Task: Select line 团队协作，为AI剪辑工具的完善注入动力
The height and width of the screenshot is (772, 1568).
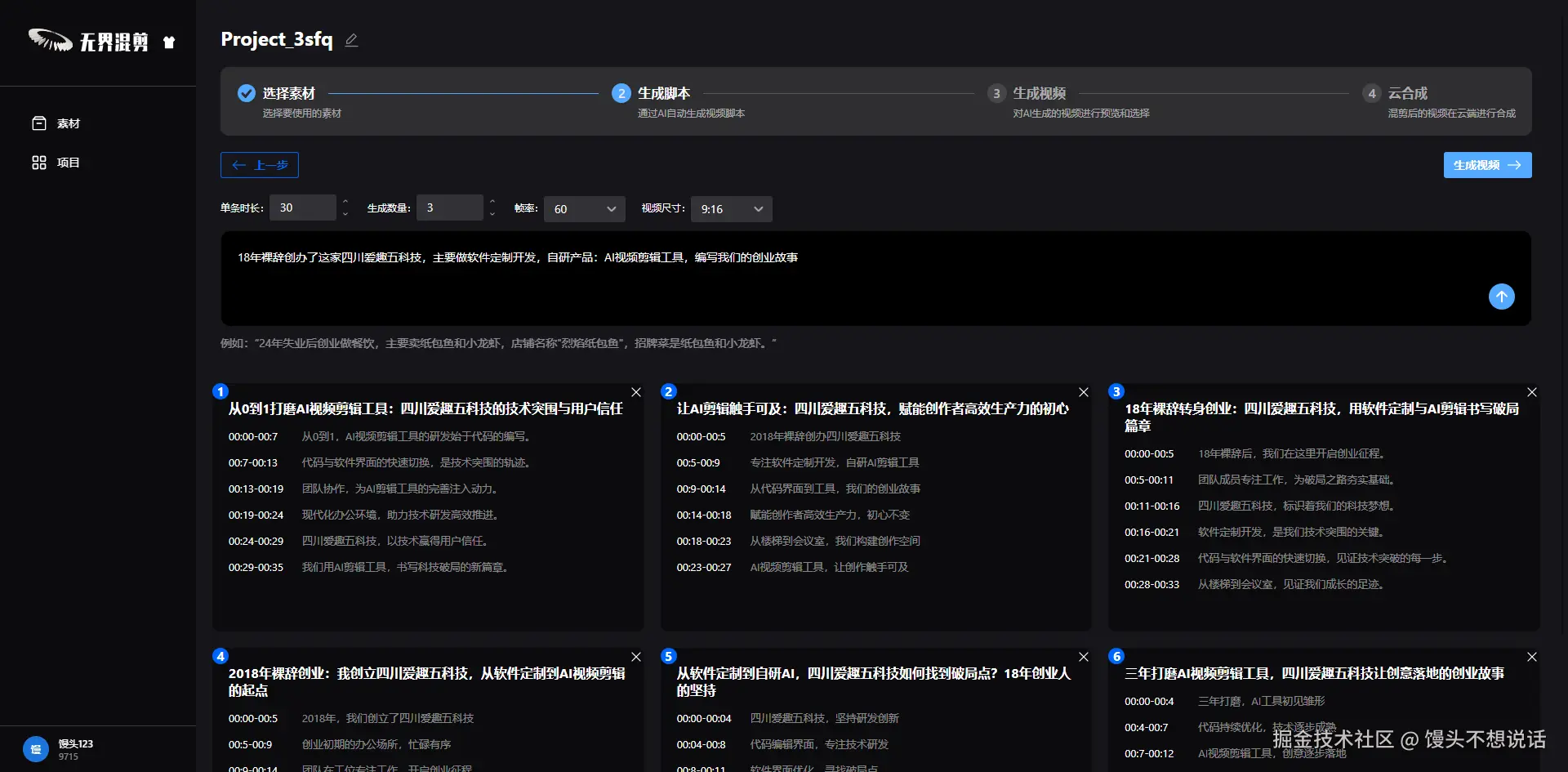Action: click(401, 489)
